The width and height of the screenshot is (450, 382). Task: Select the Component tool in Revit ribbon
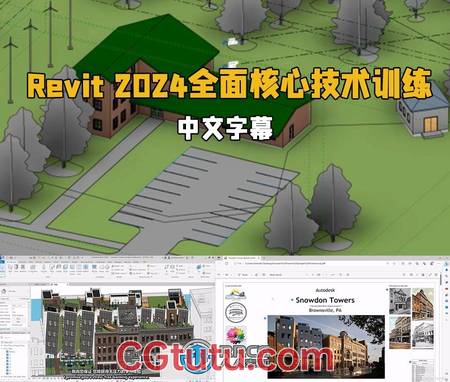(33, 268)
